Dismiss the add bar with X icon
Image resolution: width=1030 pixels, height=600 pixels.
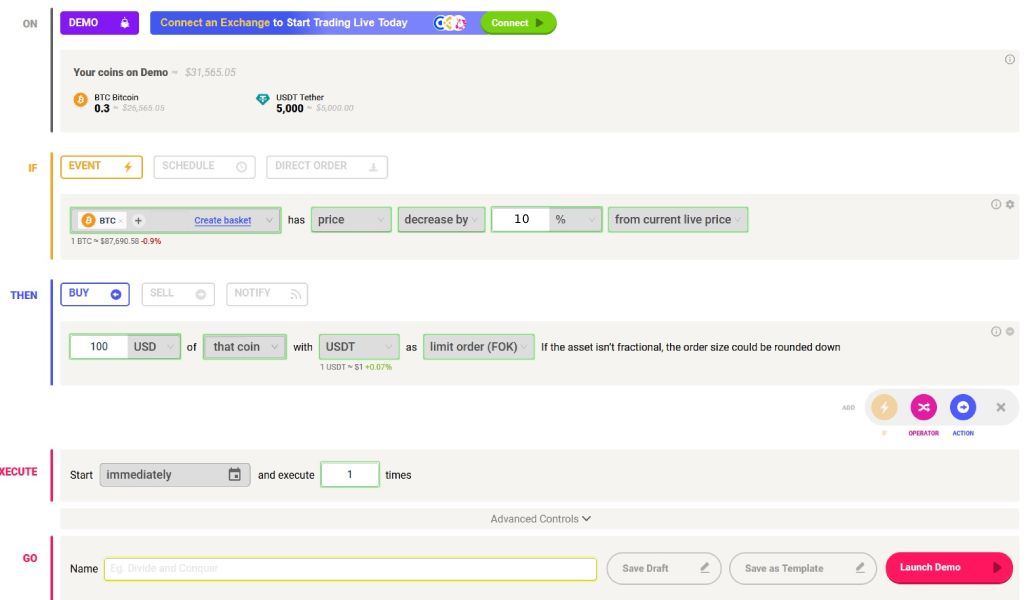(1000, 407)
